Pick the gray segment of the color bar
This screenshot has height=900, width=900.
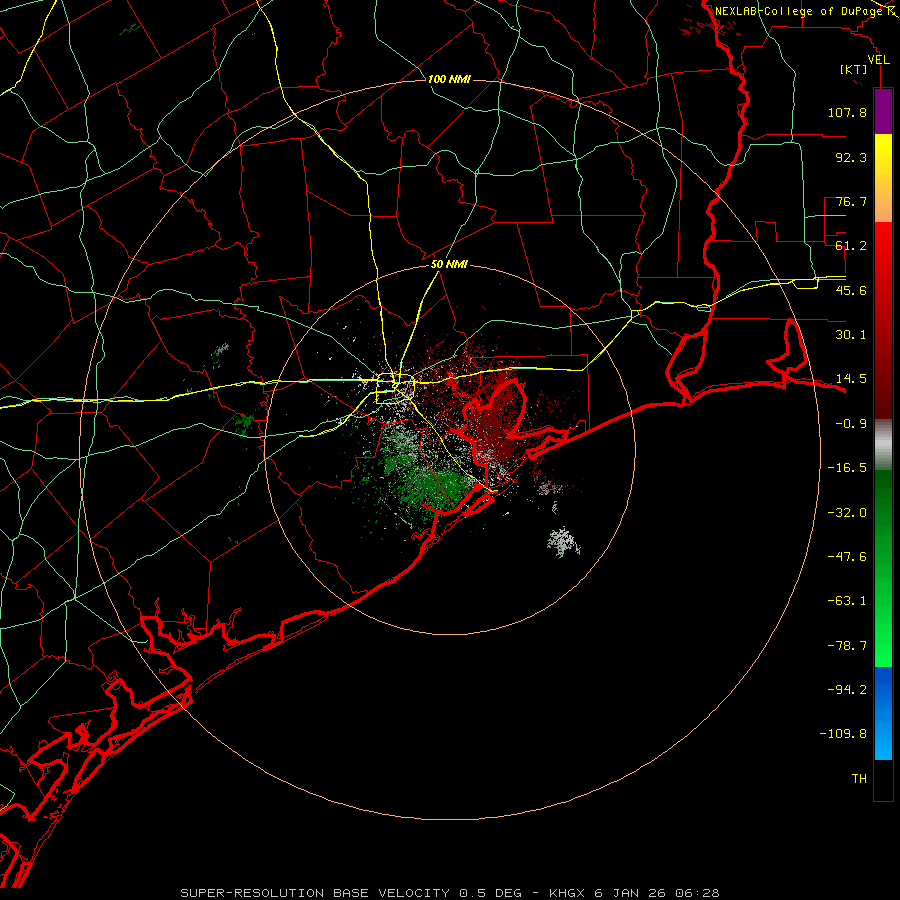point(883,445)
